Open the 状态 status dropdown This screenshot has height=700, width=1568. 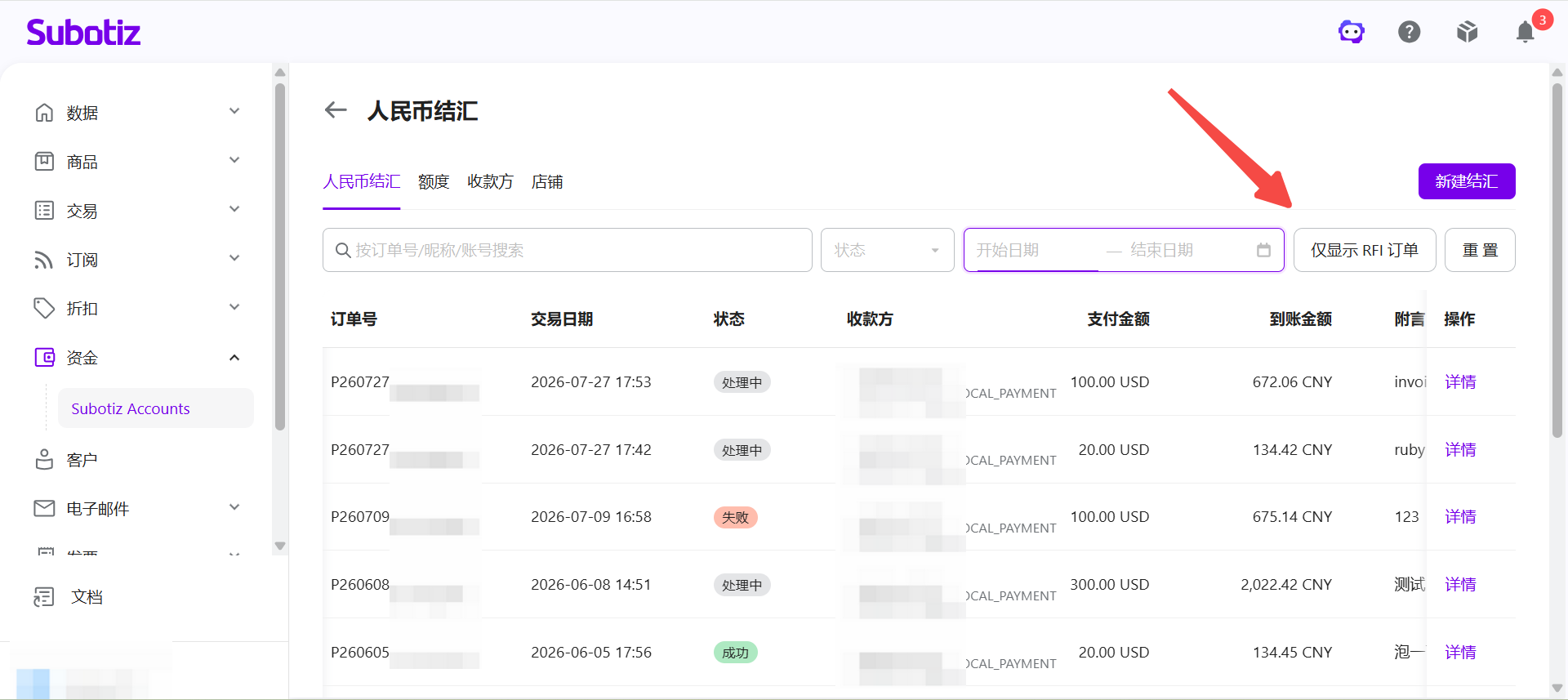[887, 250]
